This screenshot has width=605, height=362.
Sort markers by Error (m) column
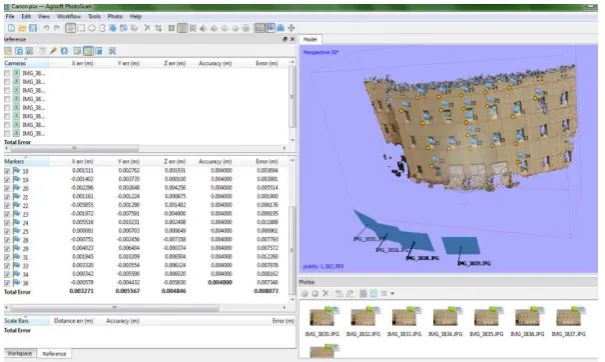click(267, 161)
